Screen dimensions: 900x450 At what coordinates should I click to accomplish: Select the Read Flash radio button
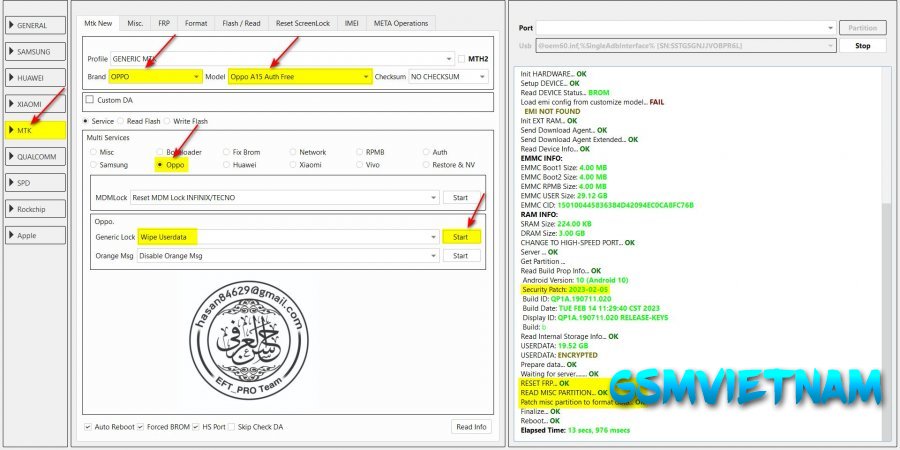(121, 121)
